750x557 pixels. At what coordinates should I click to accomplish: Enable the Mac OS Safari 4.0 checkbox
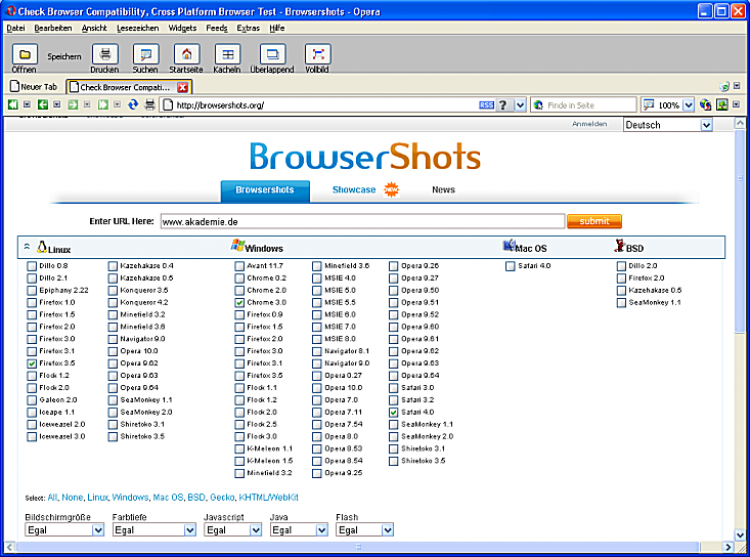click(x=510, y=266)
